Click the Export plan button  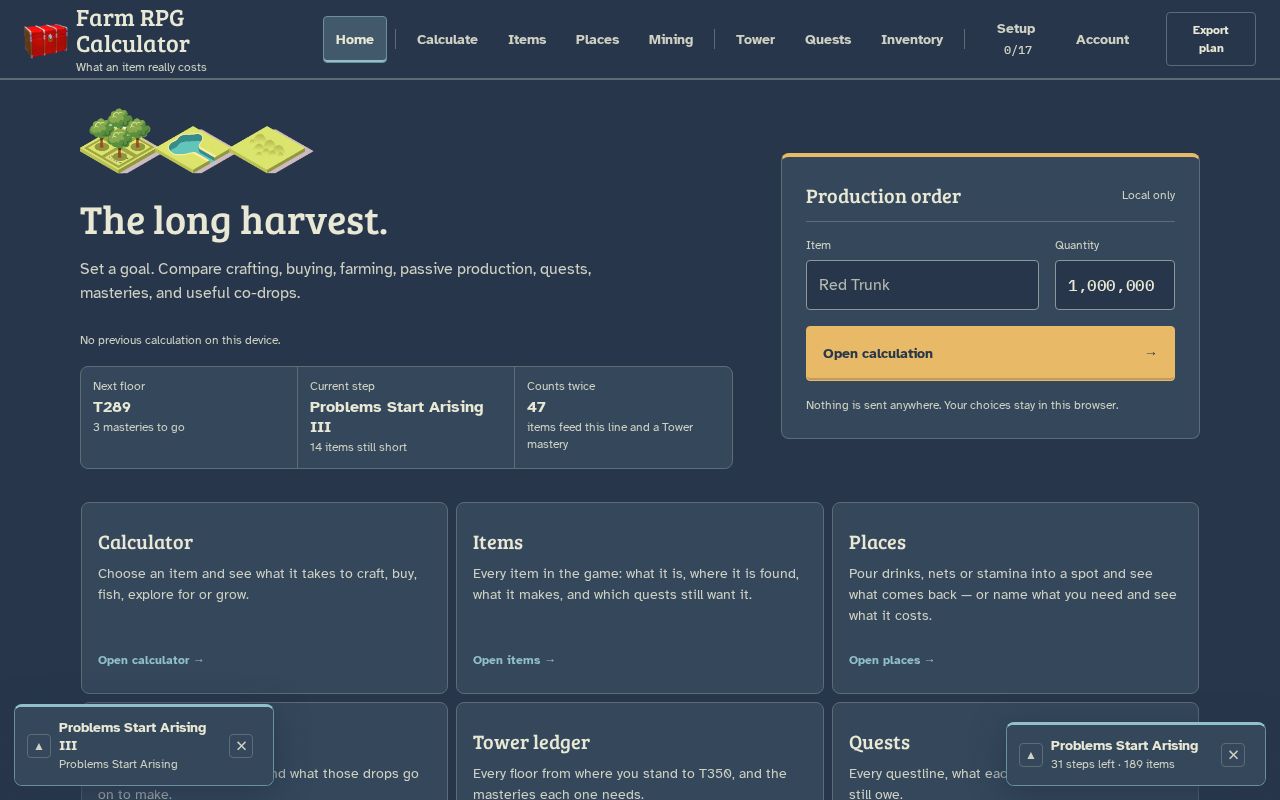(x=1211, y=39)
